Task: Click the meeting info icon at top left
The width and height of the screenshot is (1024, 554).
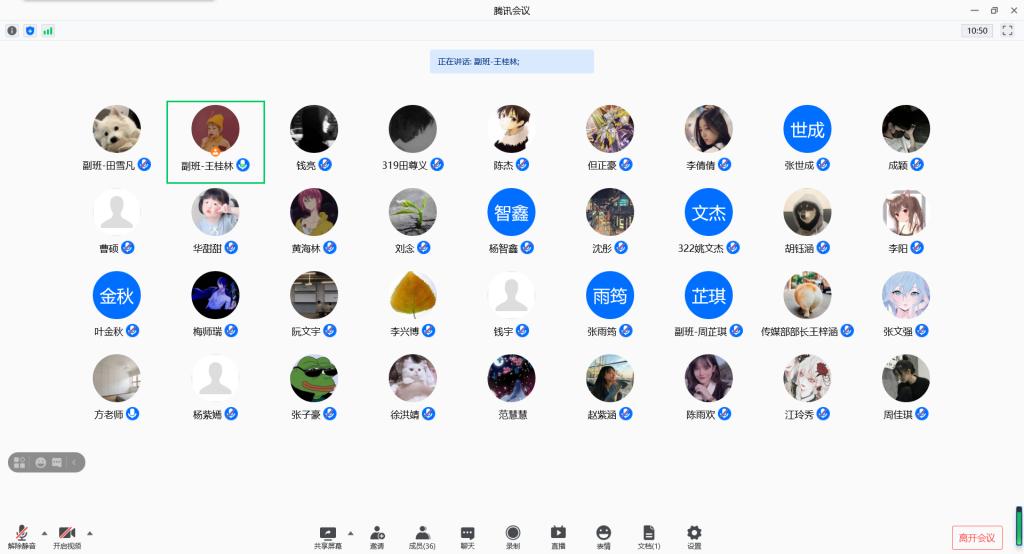Action: pyautogui.click(x=13, y=31)
